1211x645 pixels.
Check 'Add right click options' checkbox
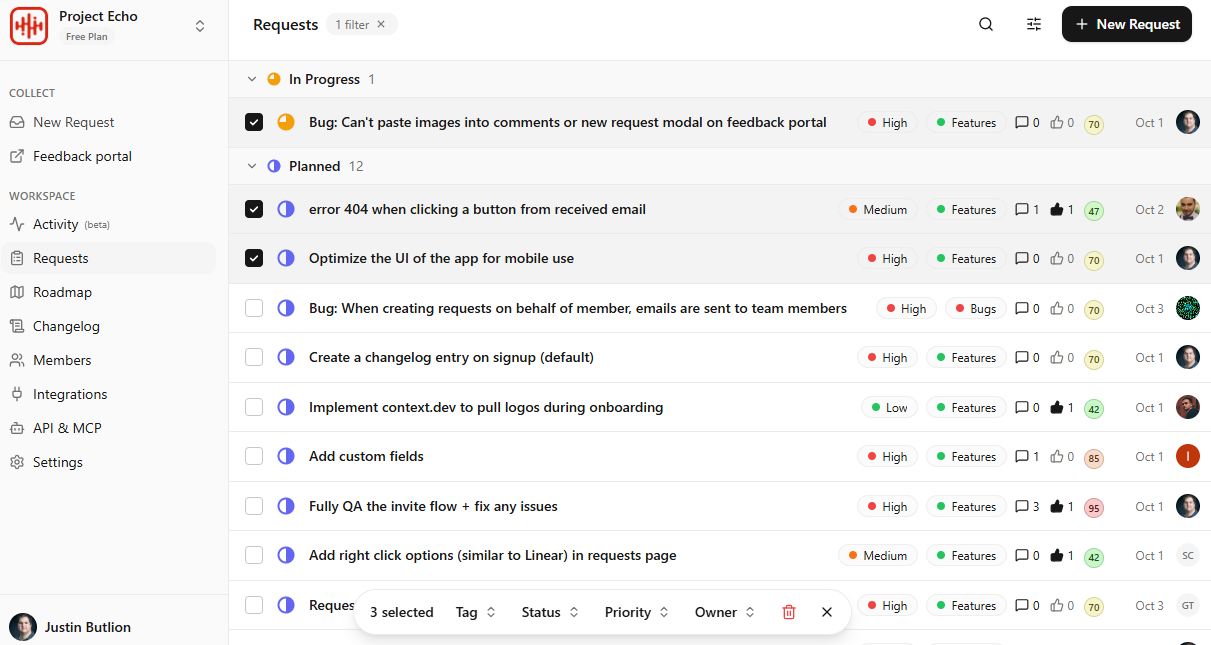pos(254,555)
